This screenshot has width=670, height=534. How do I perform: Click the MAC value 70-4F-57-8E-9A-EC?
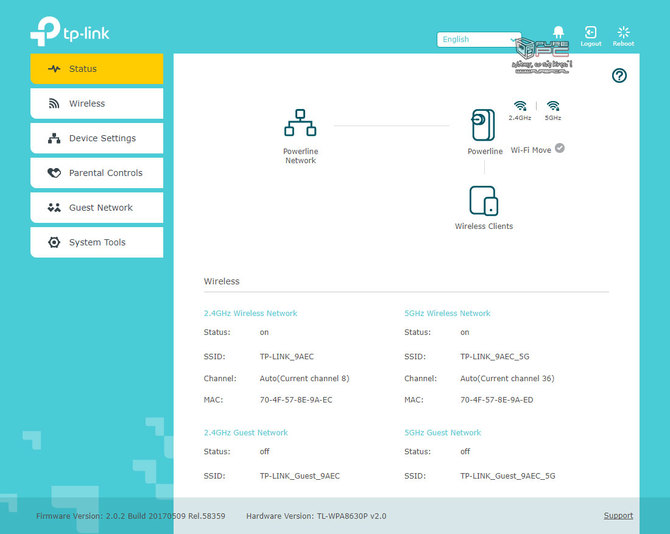click(x=296, y=400)
